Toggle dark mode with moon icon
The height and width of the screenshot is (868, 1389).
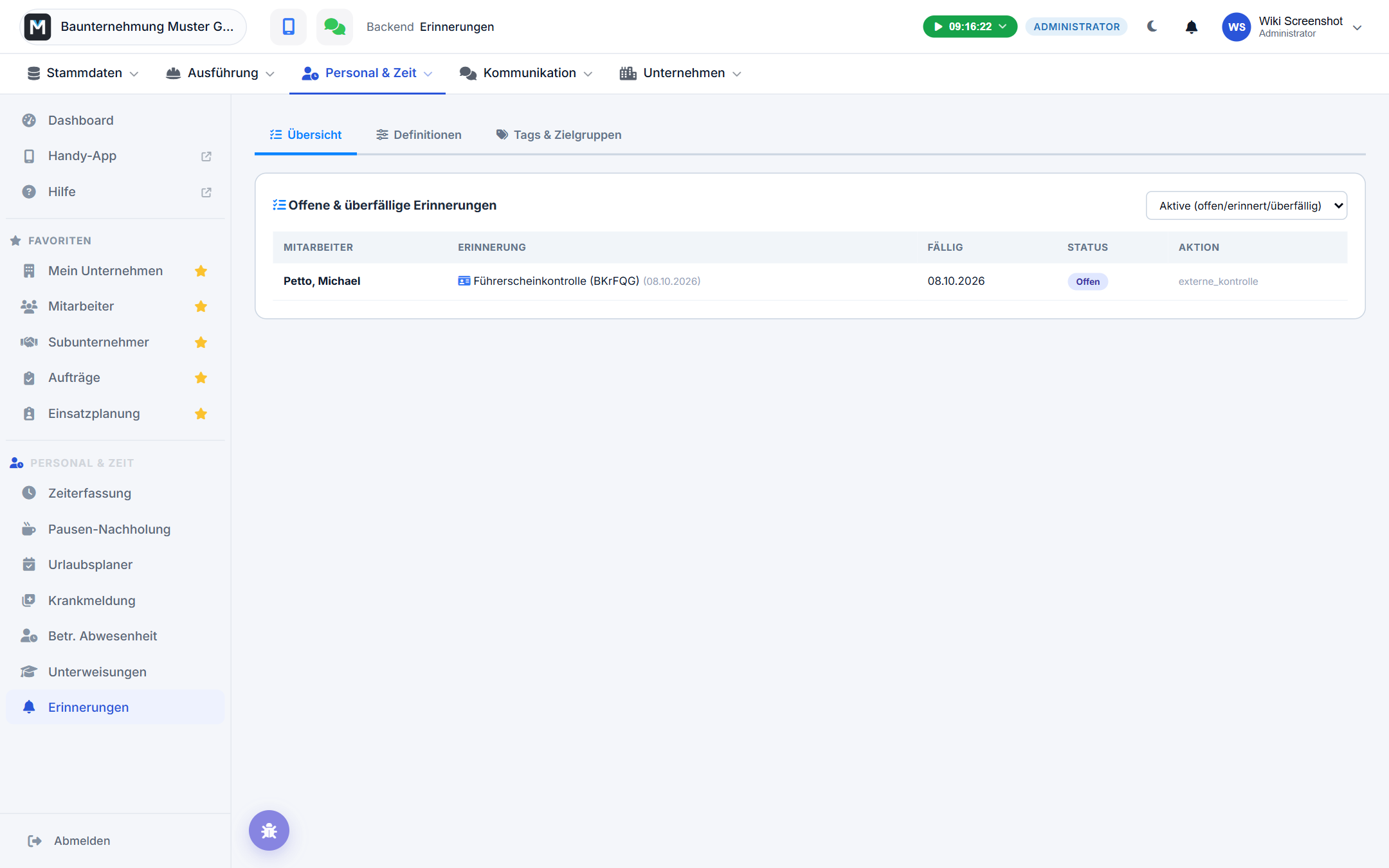click(1152, 26)
